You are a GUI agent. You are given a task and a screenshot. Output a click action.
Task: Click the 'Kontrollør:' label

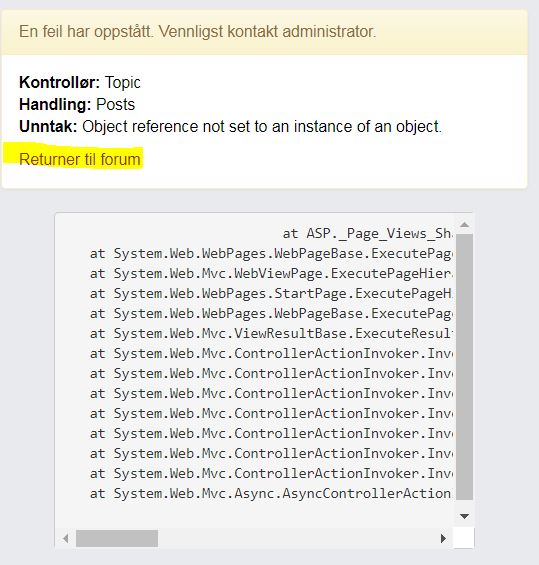pos(59,83)
